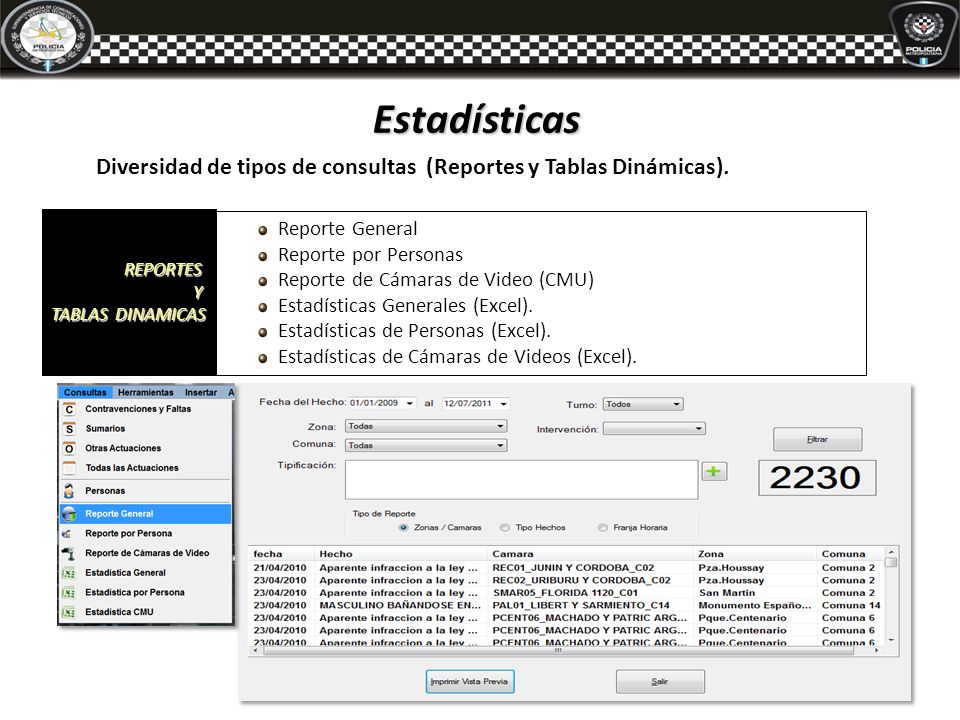Choose Reporte General menu entry
The width and height of the screenshot is (960, 720).
146,514
